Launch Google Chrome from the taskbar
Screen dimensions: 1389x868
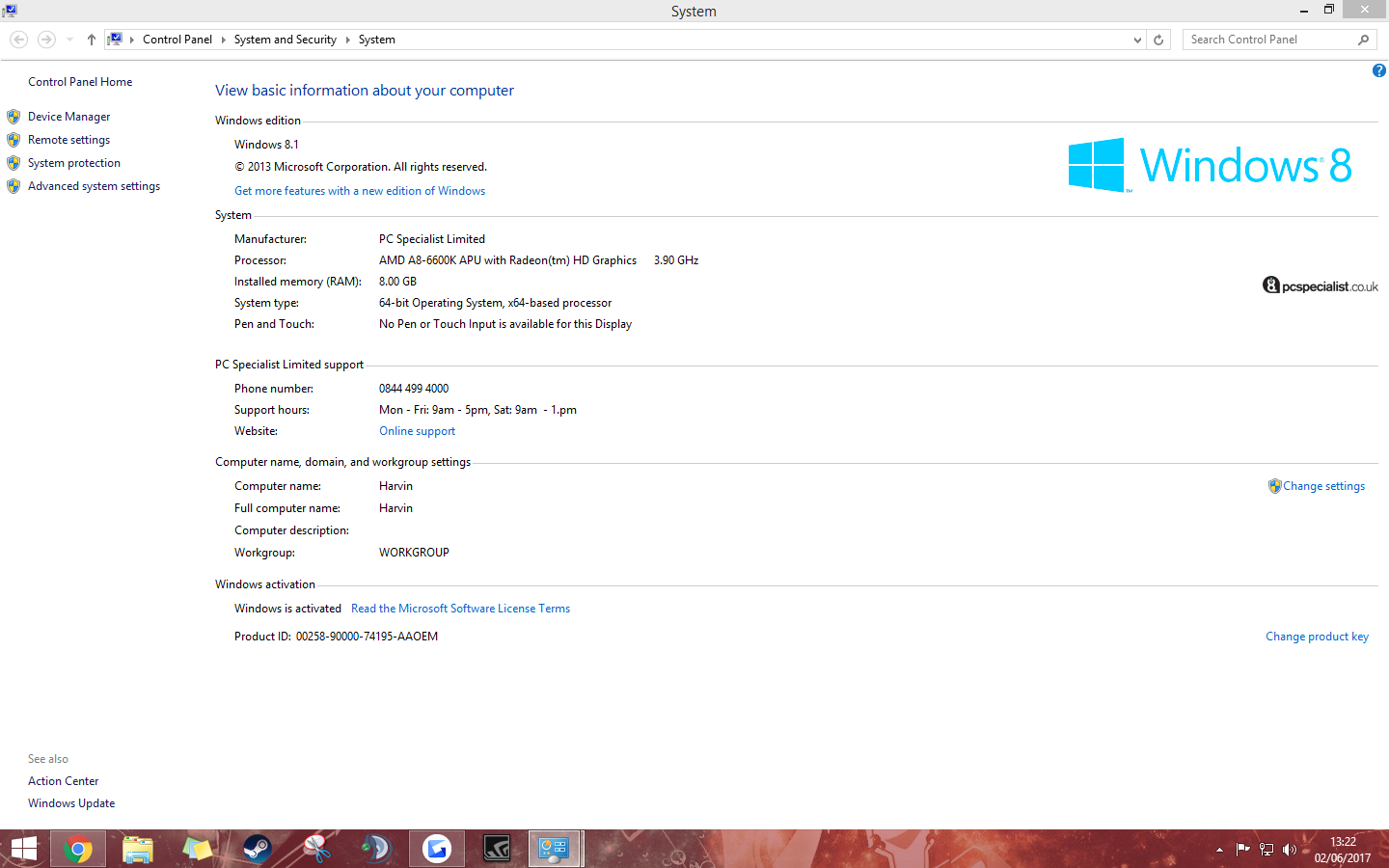78,849
